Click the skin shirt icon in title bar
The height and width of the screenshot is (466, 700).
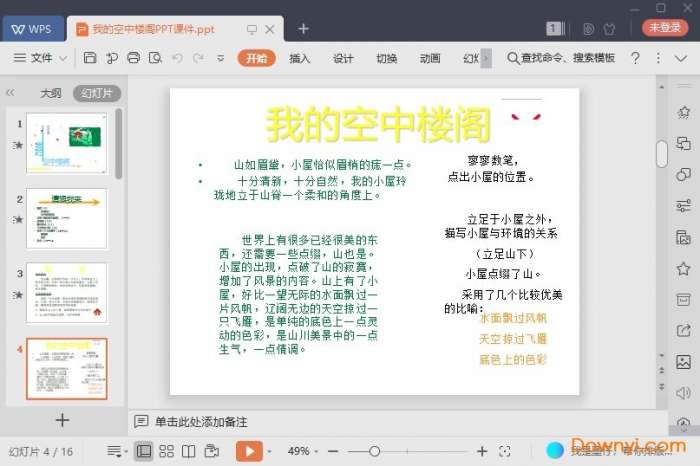point(609,29)
